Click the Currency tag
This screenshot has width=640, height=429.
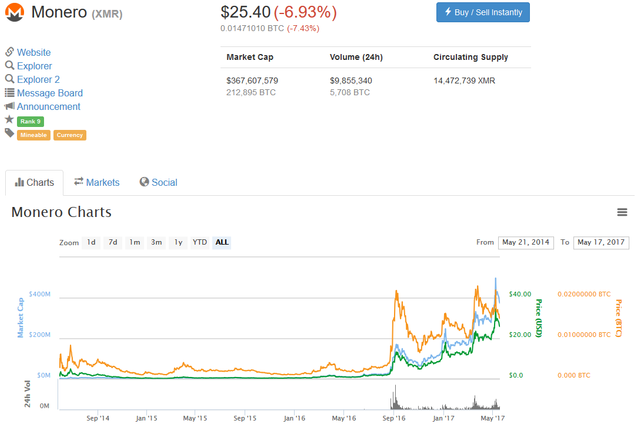[70, 135]
